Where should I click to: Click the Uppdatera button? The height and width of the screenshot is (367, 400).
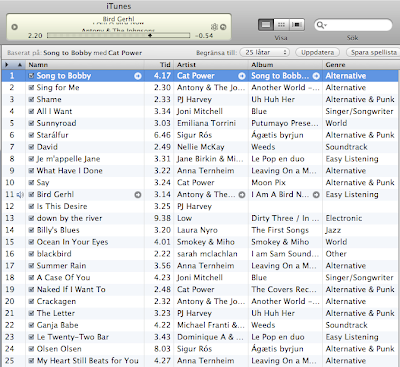coord(318,52)
